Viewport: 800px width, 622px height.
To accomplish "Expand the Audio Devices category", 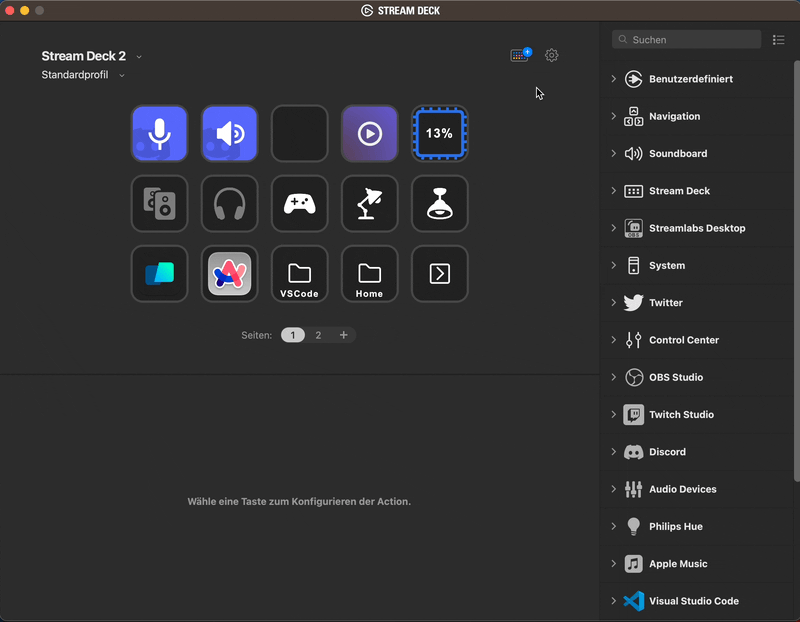I will pyautogui.click(x=614, y=489).
